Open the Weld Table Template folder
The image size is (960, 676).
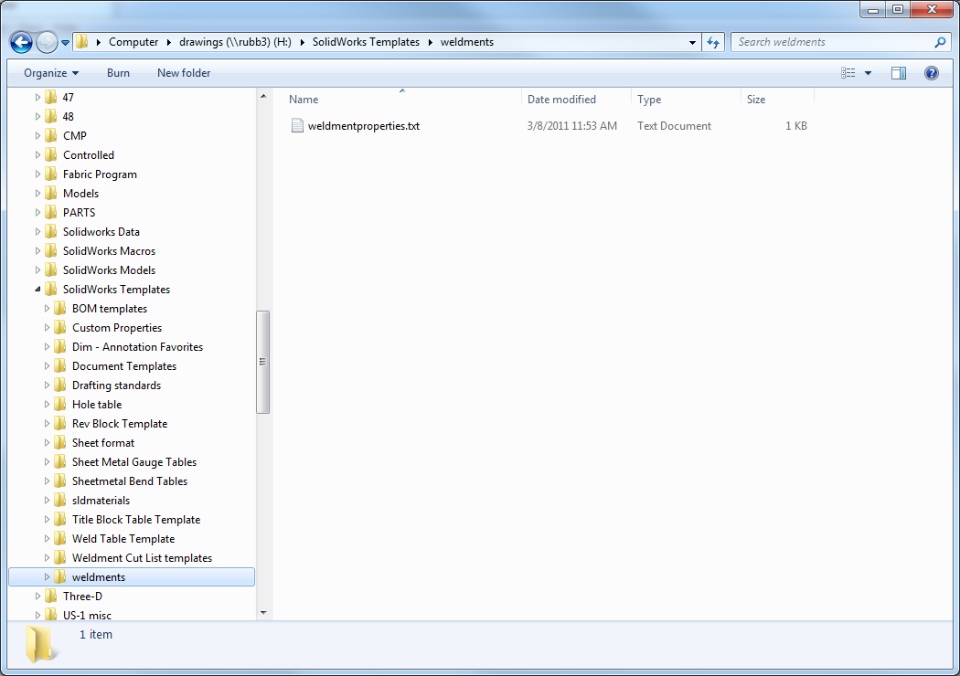point(124,539)
